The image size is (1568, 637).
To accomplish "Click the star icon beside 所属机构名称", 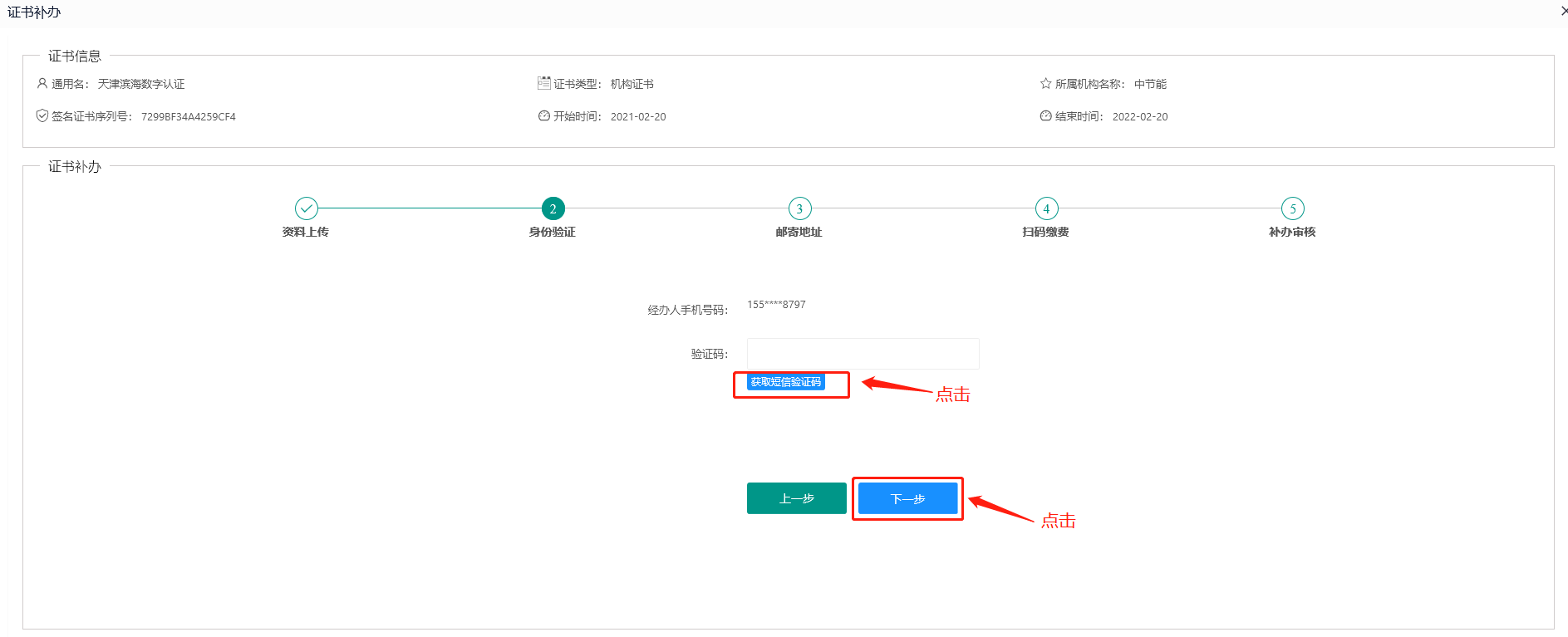I will pos(1045,84).
